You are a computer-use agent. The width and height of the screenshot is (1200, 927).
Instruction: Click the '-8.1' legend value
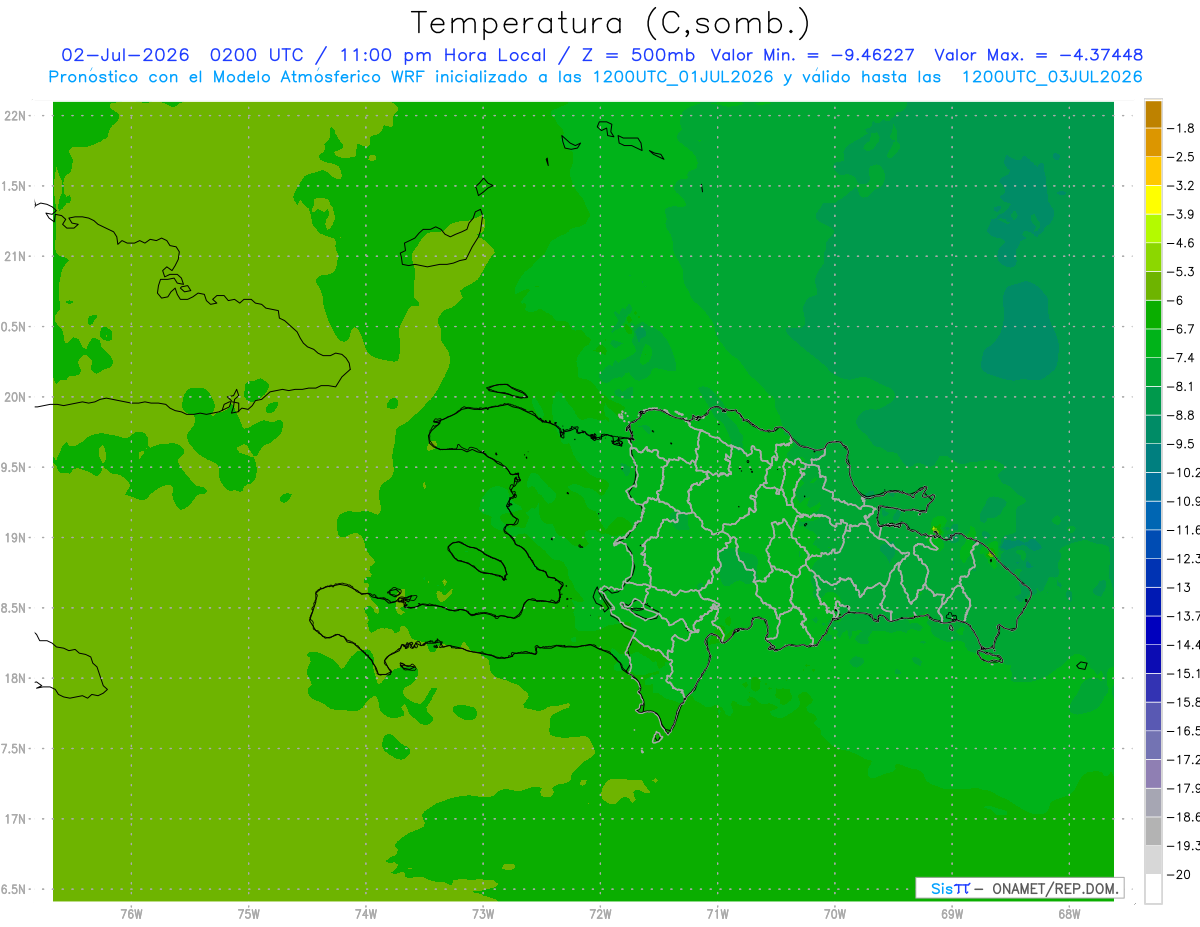1182,386
